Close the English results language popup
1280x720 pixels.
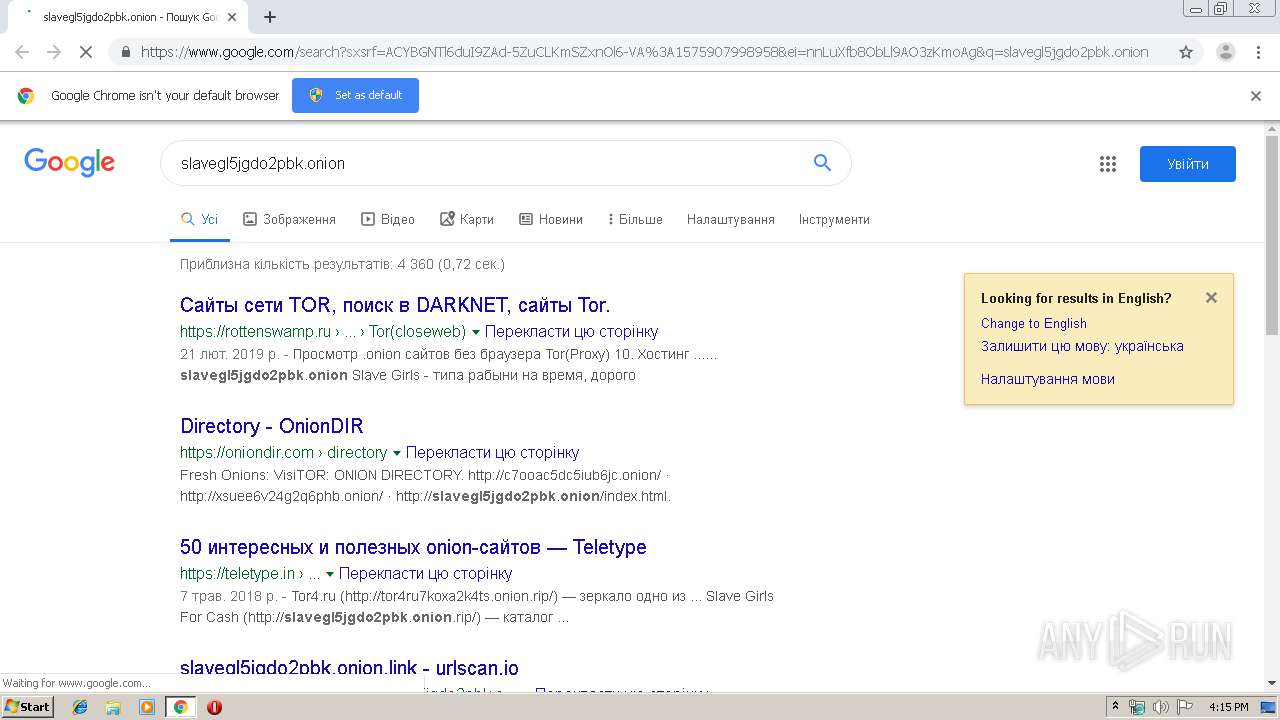tap(1211, 297)
